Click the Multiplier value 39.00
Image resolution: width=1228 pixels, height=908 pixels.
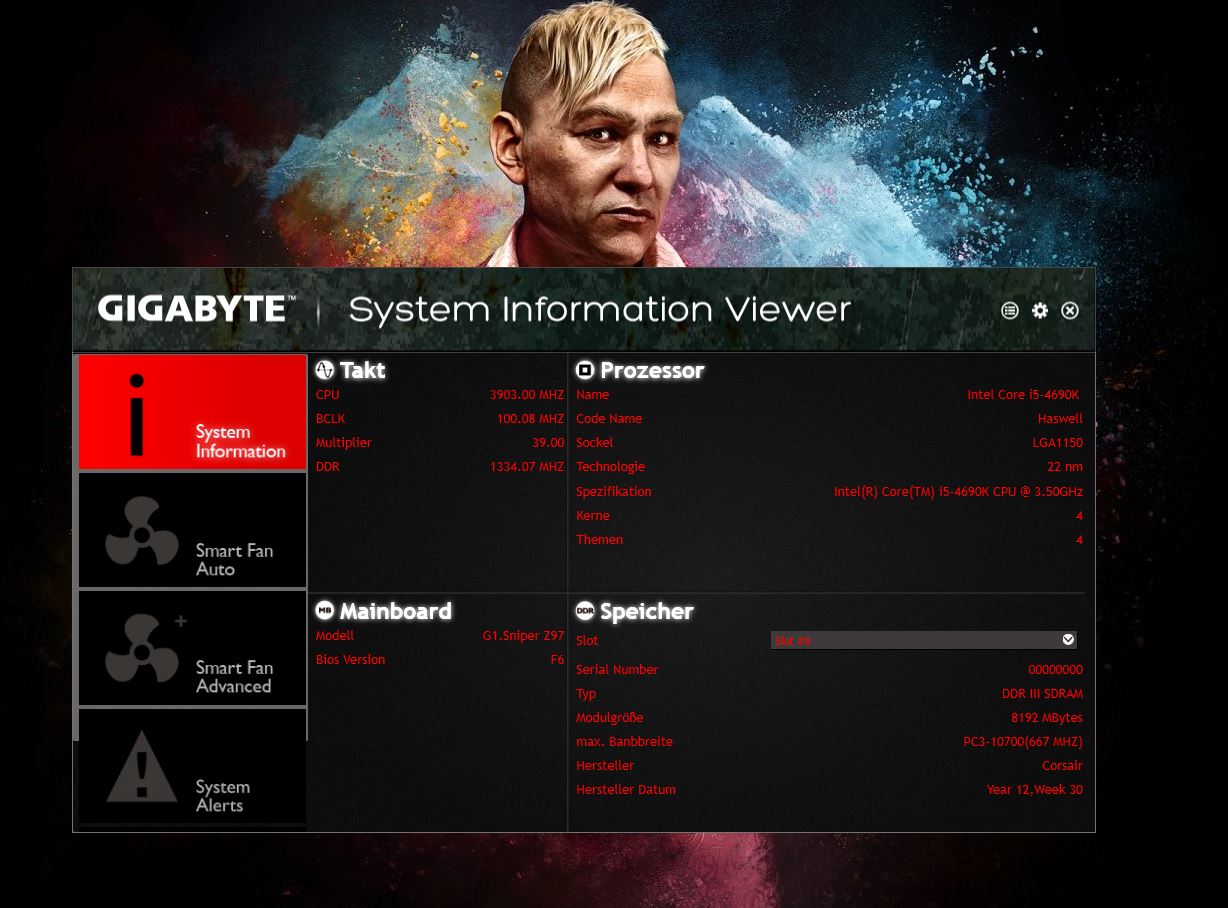pyautogui.click(x=548, y=443)
